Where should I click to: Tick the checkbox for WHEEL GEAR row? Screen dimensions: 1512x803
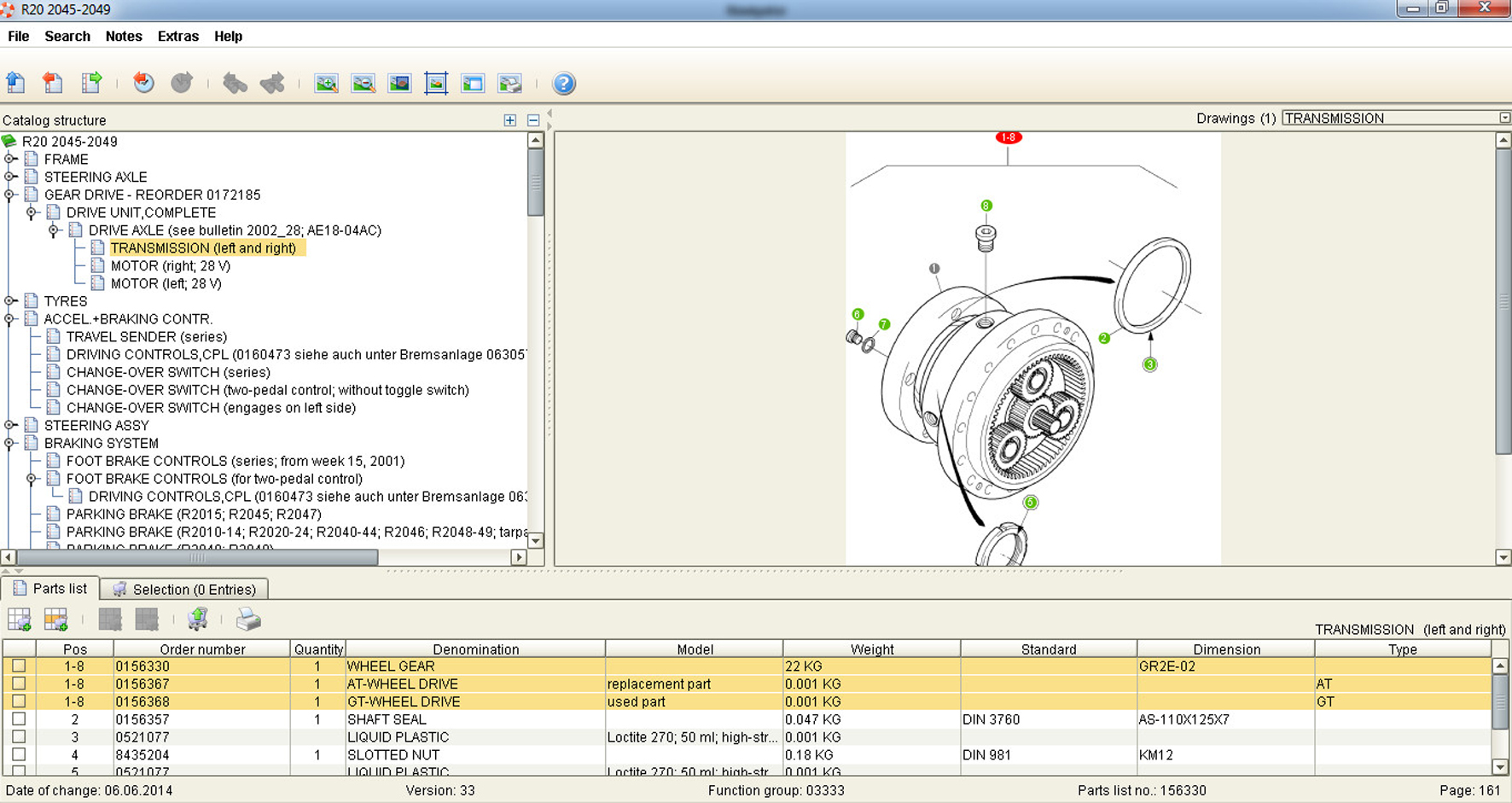(x=19, y=666)
